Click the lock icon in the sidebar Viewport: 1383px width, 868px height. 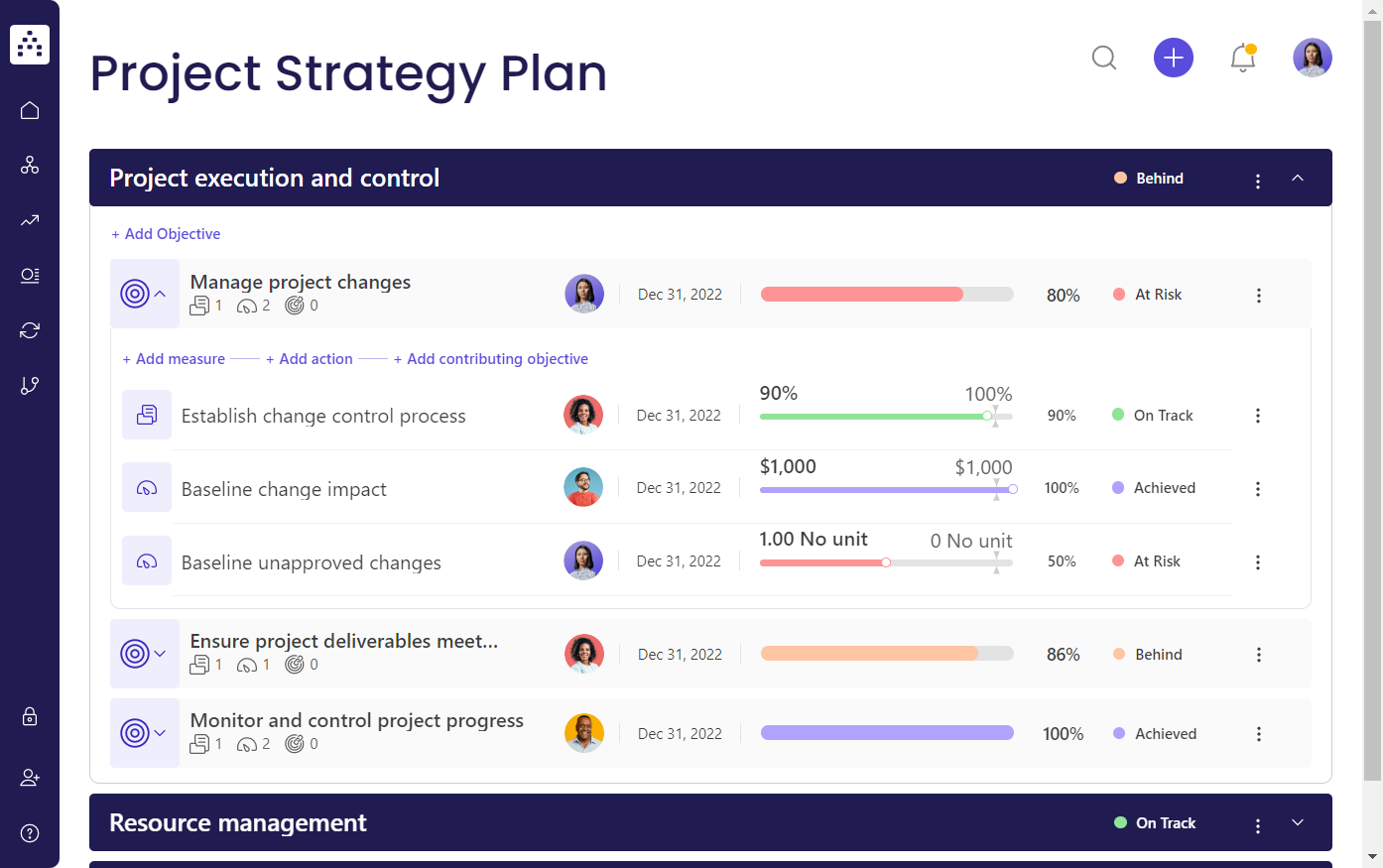(x=29, y=716)
